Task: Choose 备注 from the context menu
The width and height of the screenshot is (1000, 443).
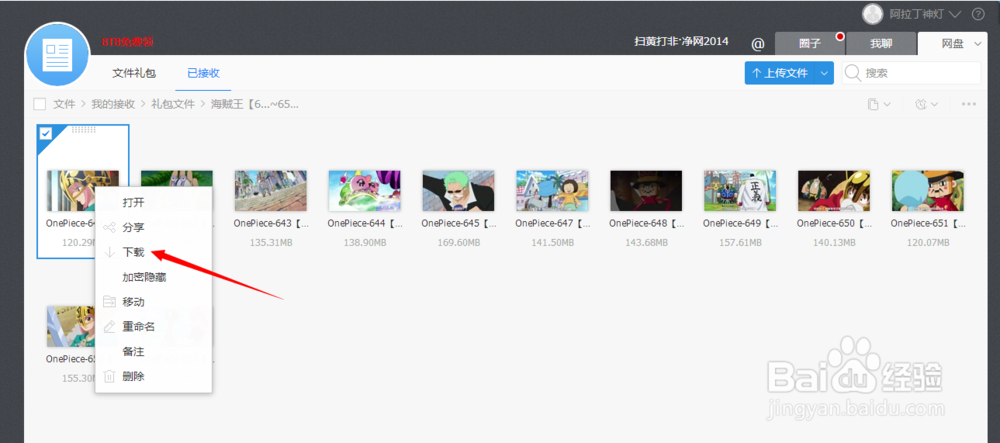Action: (133, 351)
